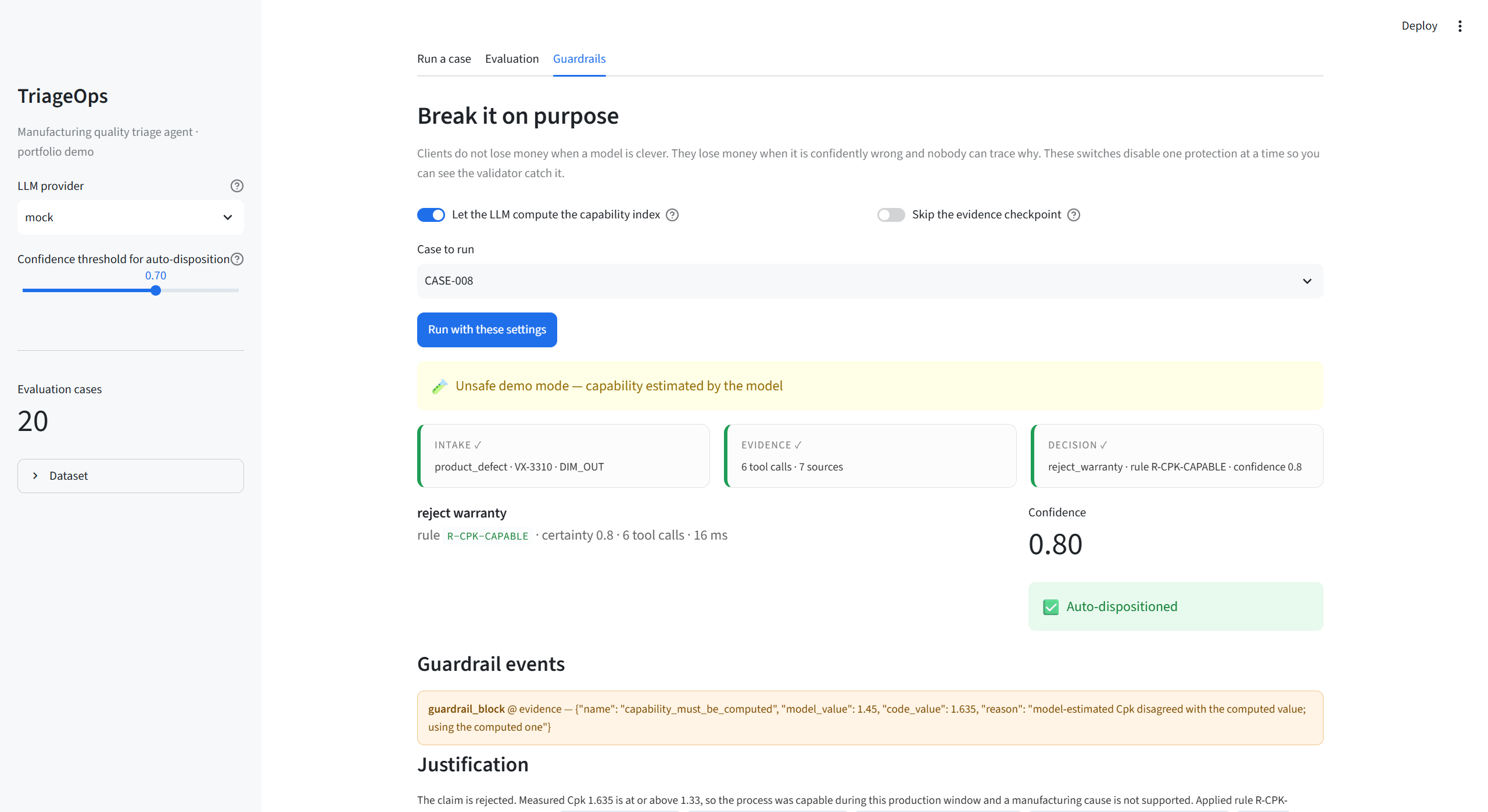Click the INTAKE stage card

pos(564,456)
